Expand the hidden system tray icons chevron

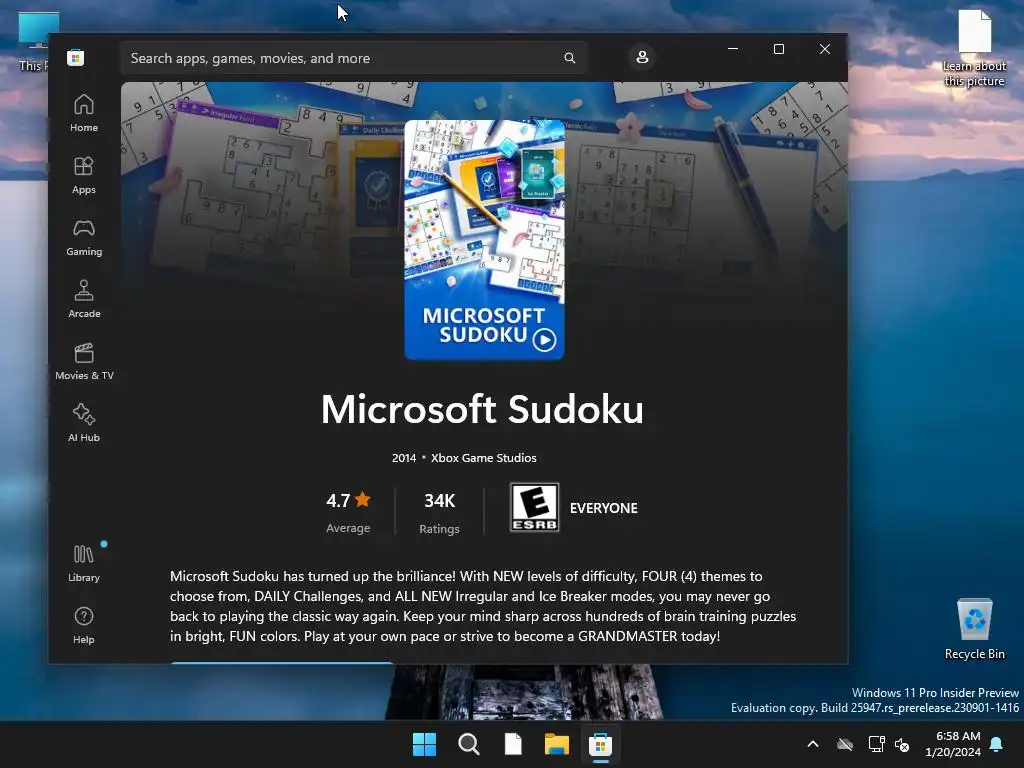point(813,744)
